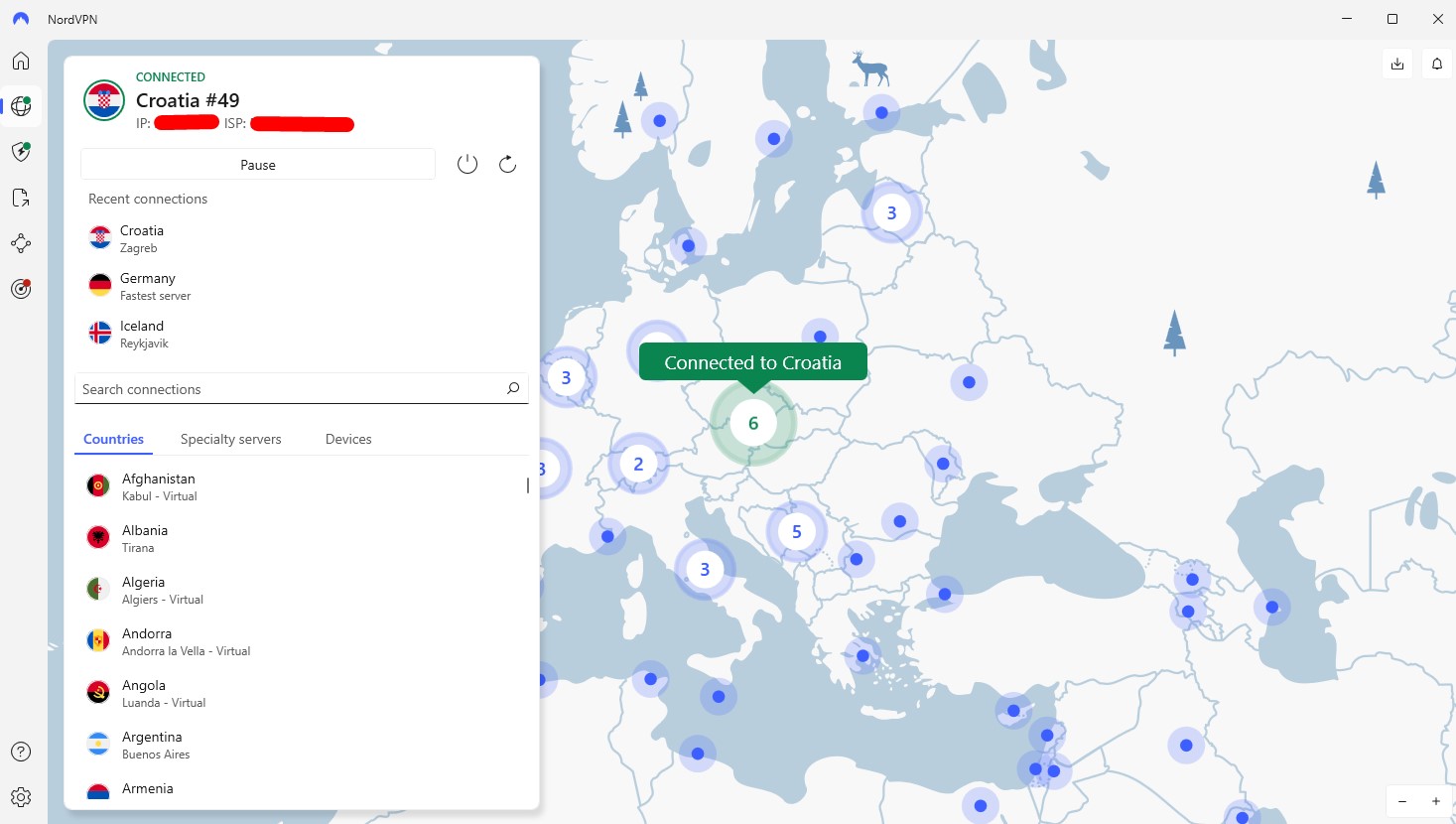Switch to Specialty servers tab
The height and width of the screenshot is (824, 1456).
[230, 439]
